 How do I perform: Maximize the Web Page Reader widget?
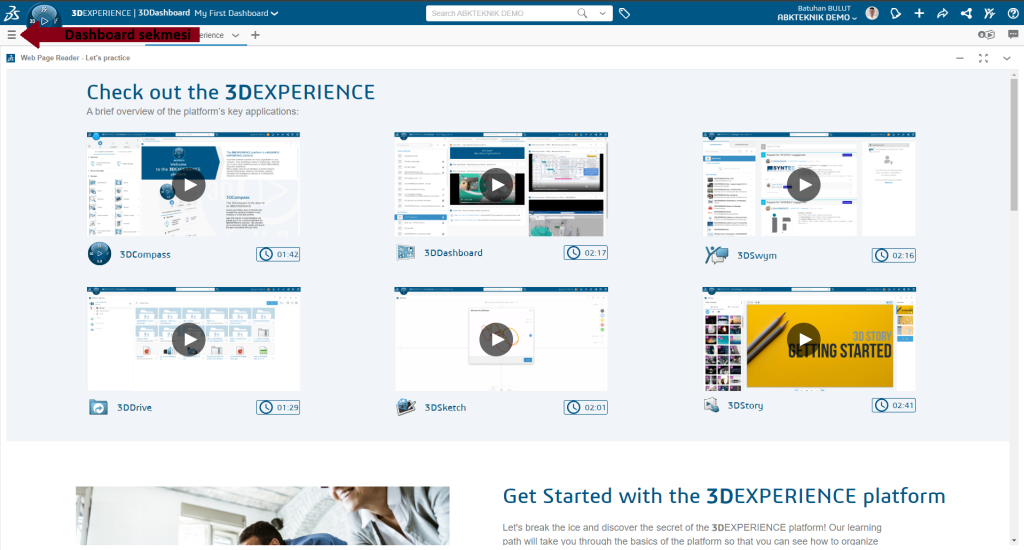click(983, 58)
